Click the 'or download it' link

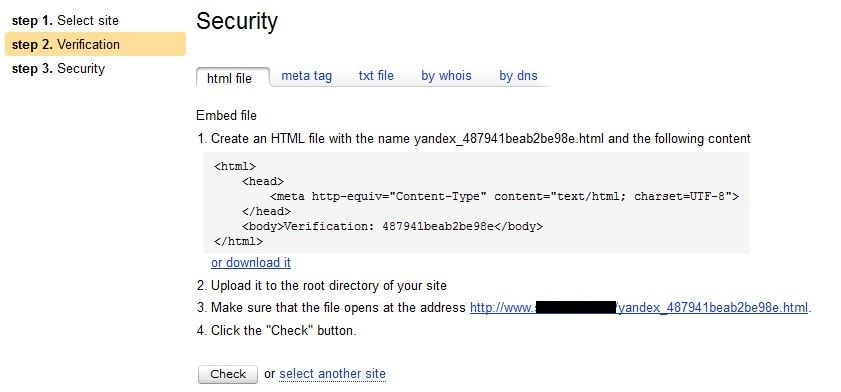[x=251, y=263]
